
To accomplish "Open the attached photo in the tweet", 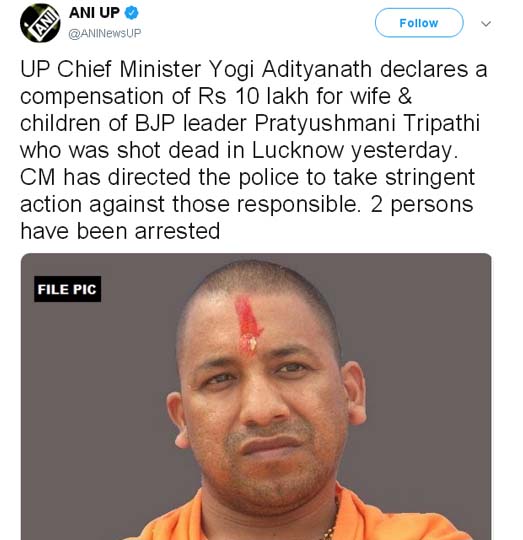I will 256,397.
